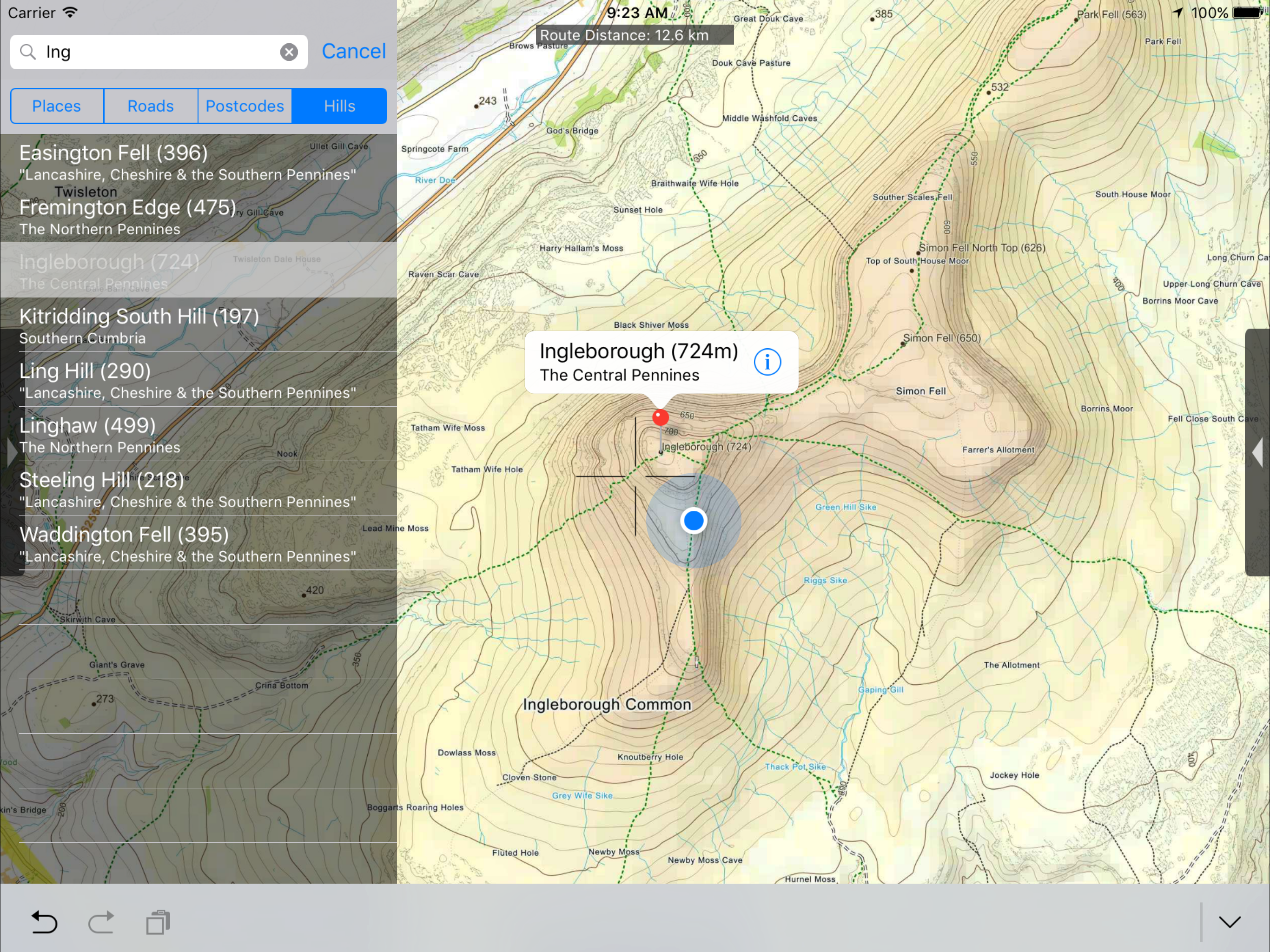Expand the right side panel handle
The width and height of the screenshot is (1270, 952).
tap(1257, 452)
